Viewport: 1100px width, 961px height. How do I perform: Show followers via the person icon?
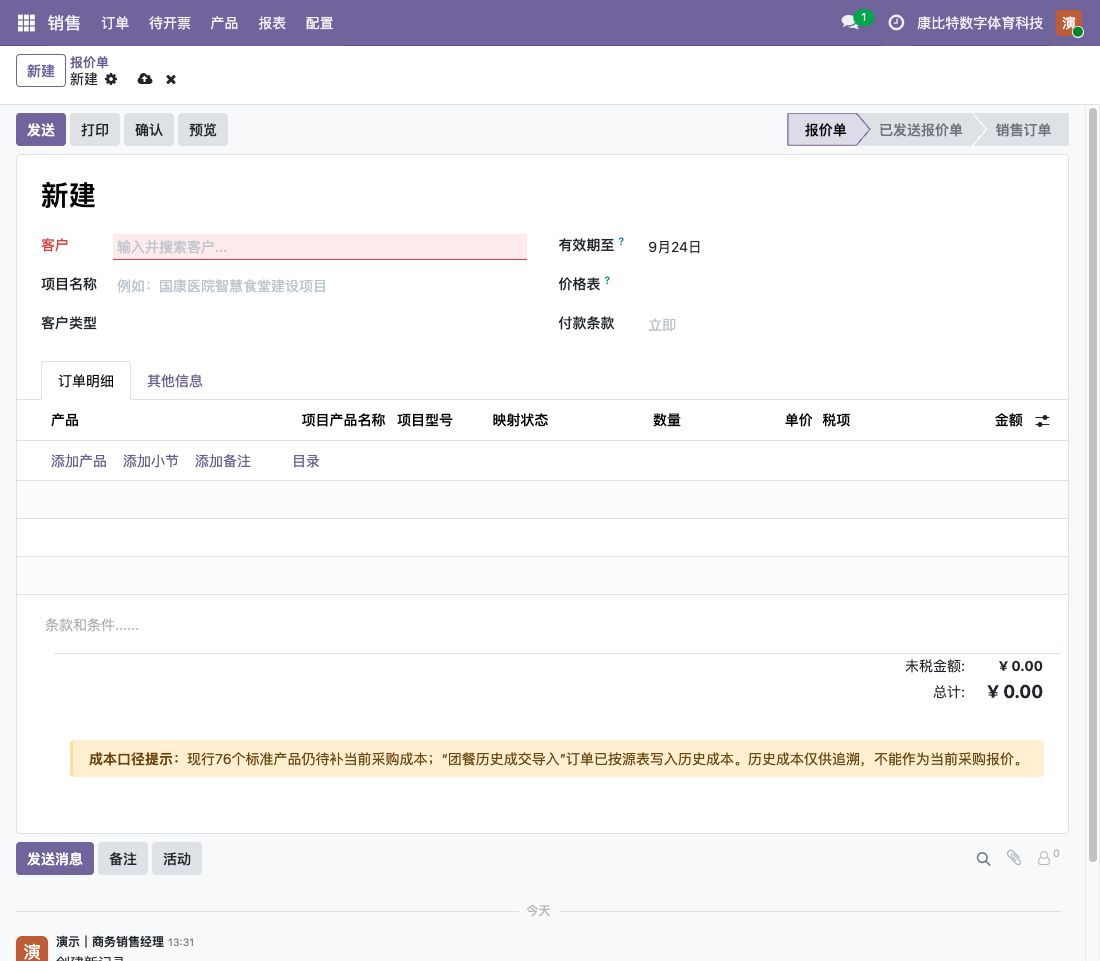tap(1047, 858)
